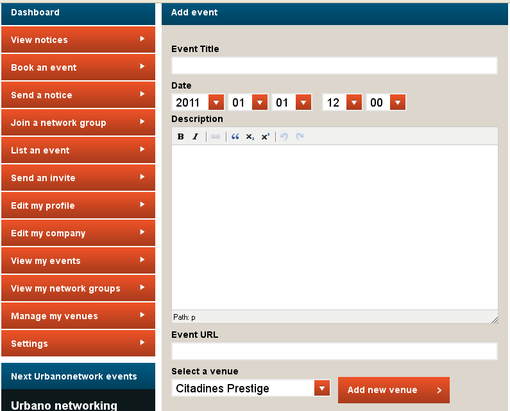Select Manage my venues in sidebar
The width and height of the screenshot is (510, 411).
click(78, 316)
